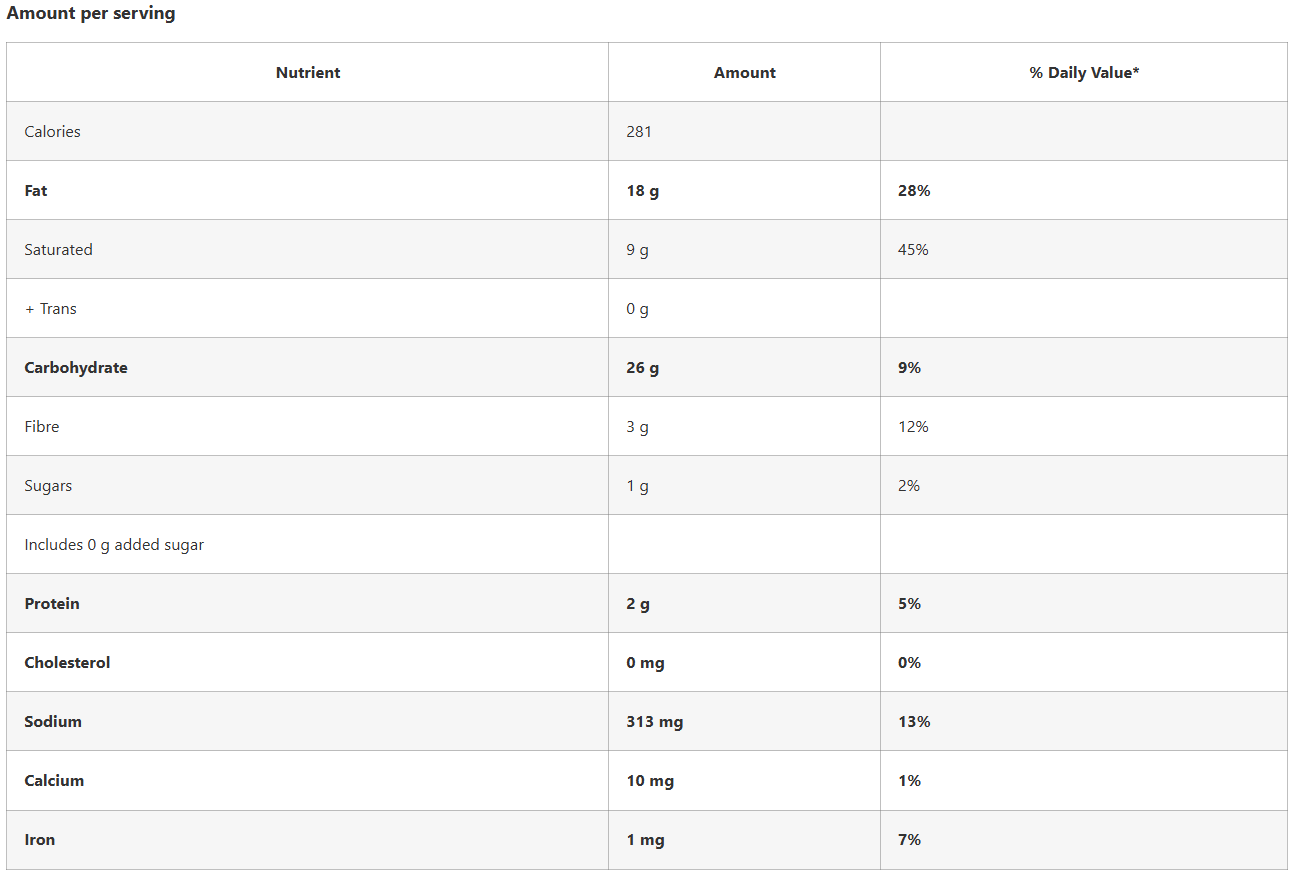Click the 313 mg sodium amount
The height and width of the screenshot is (870, 1291).
coord(655,722)
